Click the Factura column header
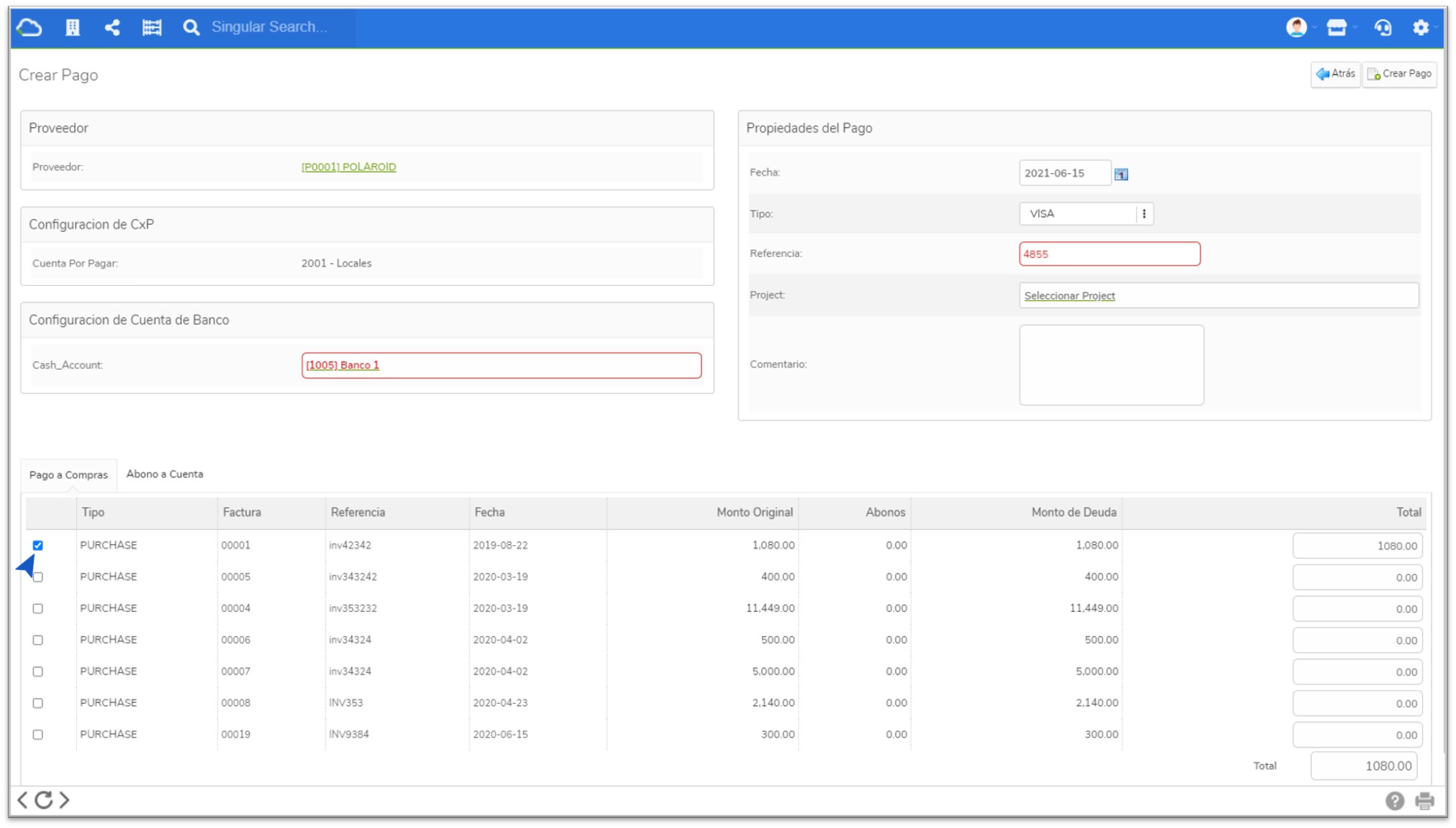Image resolution: width=1456 pixels, height=828 pixels. [242, 513]
